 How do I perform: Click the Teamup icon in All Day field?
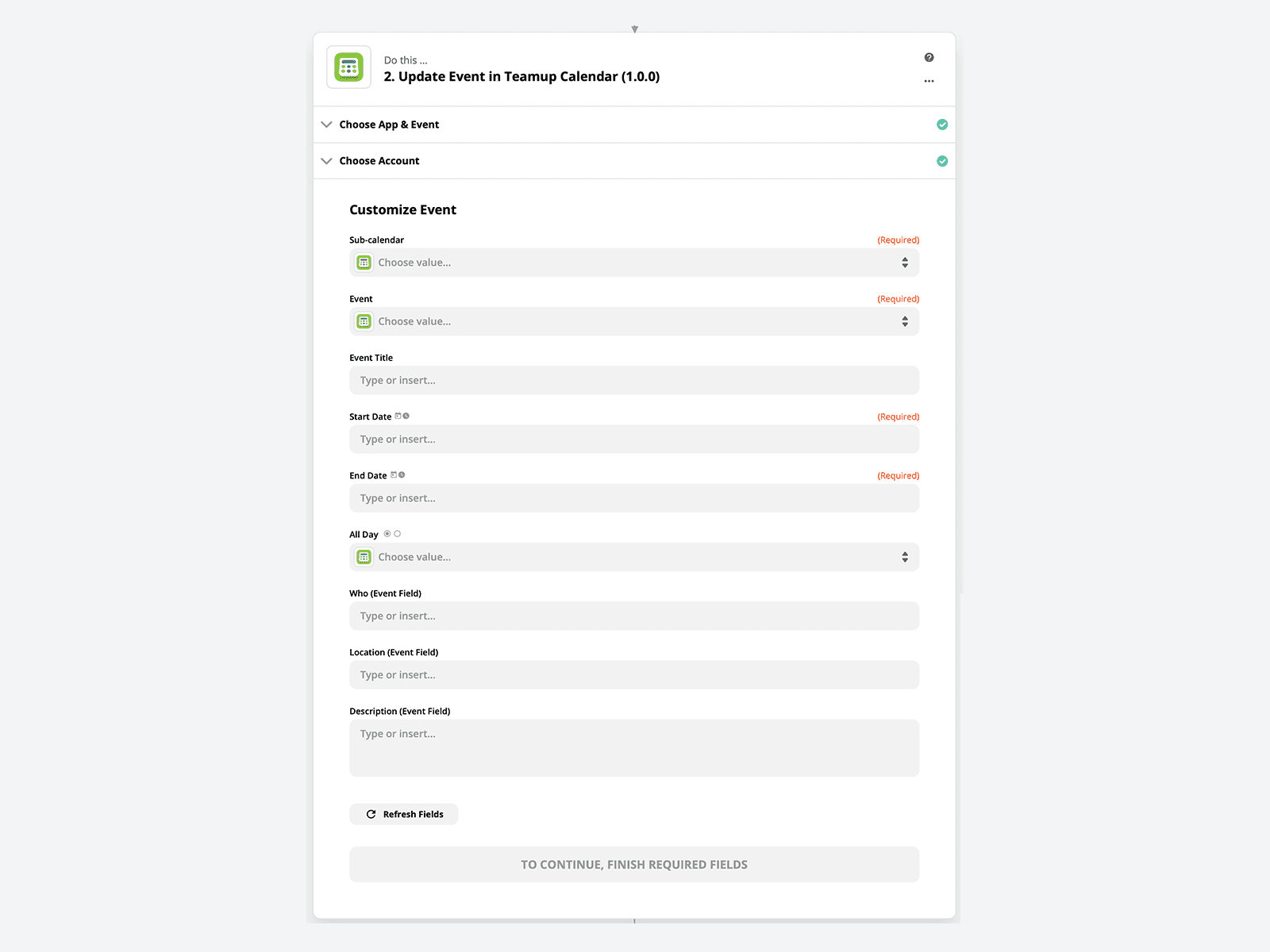coord(364,557)
